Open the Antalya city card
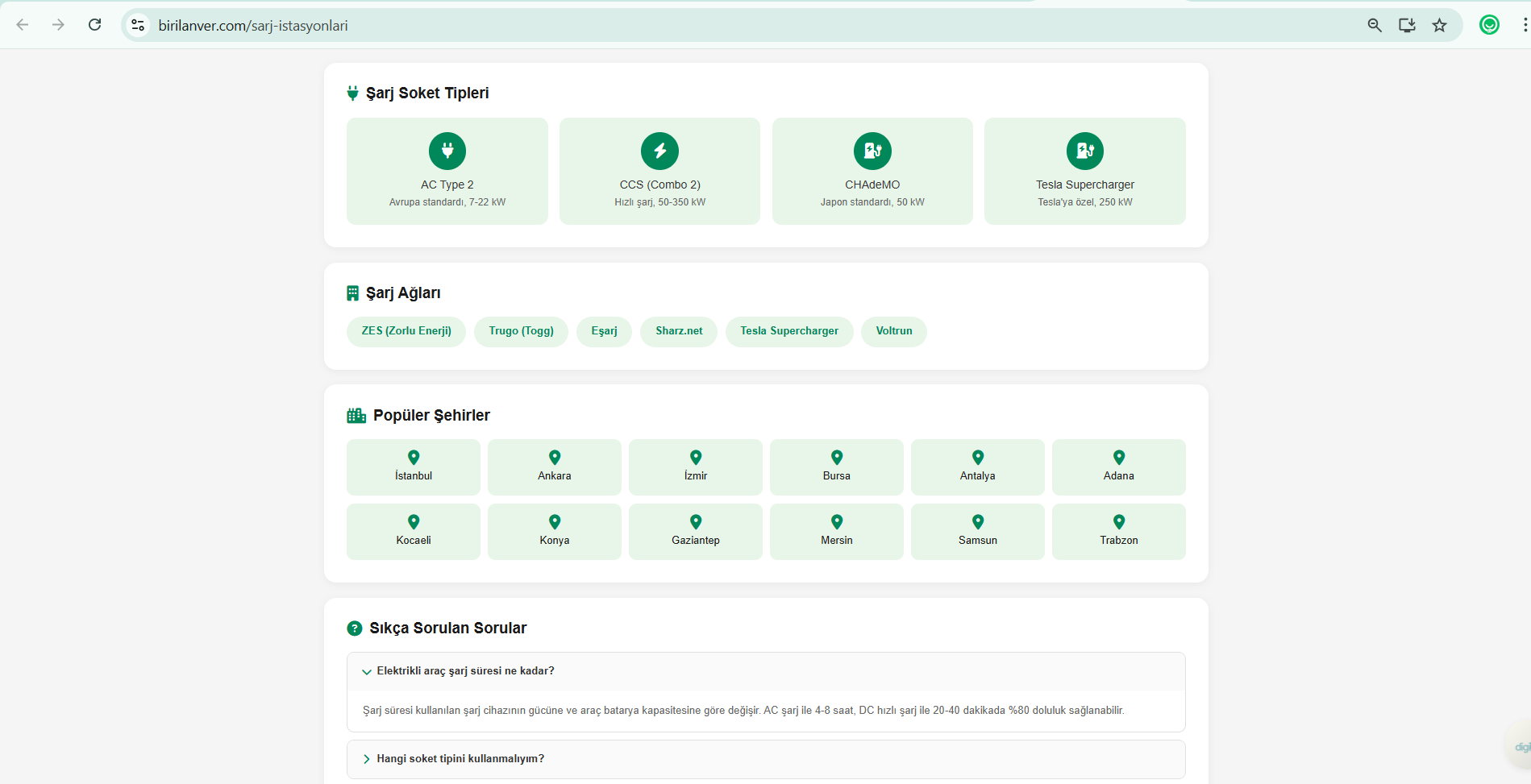Screen dimensions: 1531x784 pyautogui.click(x=977, y=467)
